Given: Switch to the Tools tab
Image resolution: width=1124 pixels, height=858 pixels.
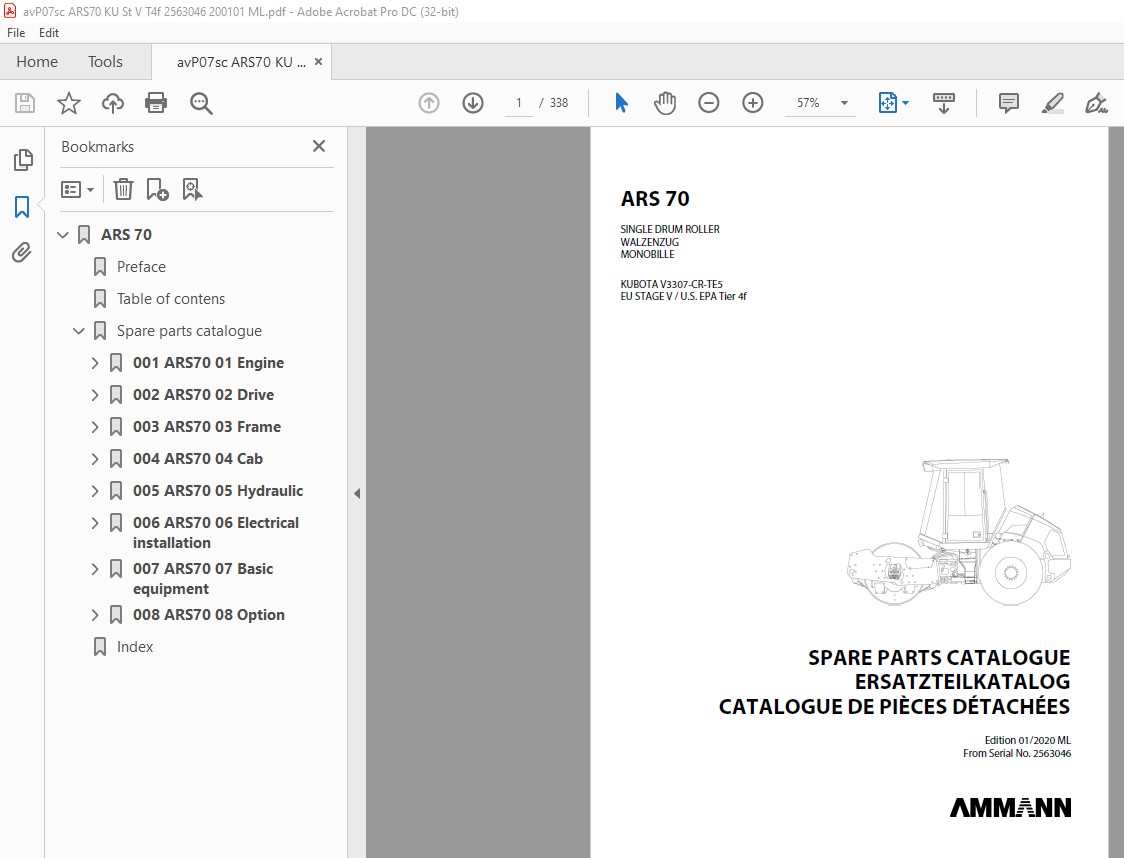Looking at the screenshot, I should click(105, 62).
